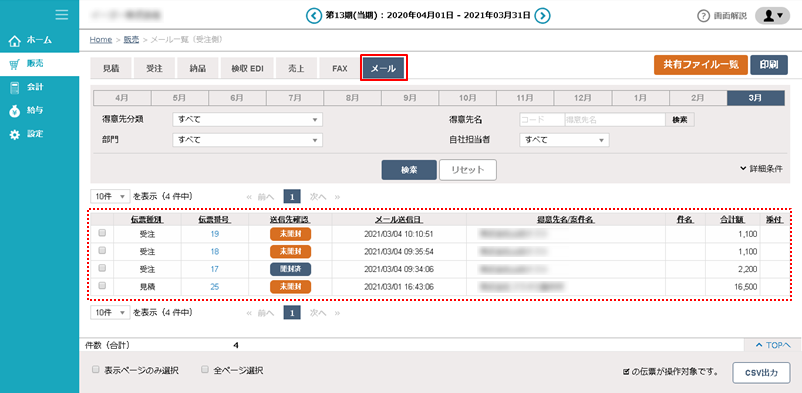Toggle 表示ページのみ選択 checkbox

click(95, 369)
